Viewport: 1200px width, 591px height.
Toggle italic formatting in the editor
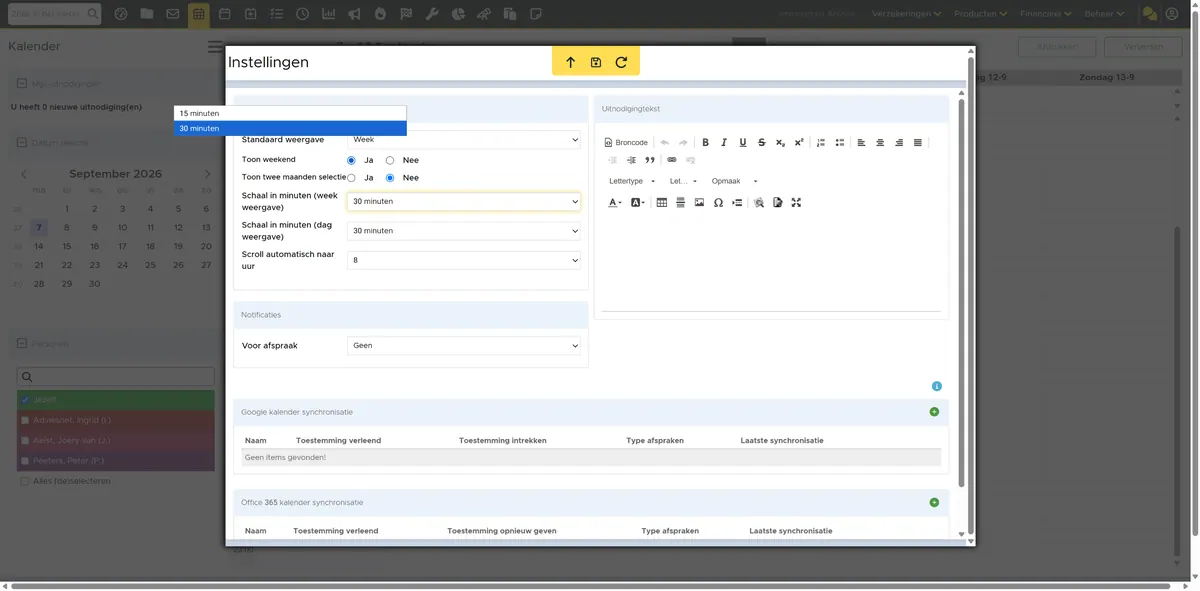(724, 143)
